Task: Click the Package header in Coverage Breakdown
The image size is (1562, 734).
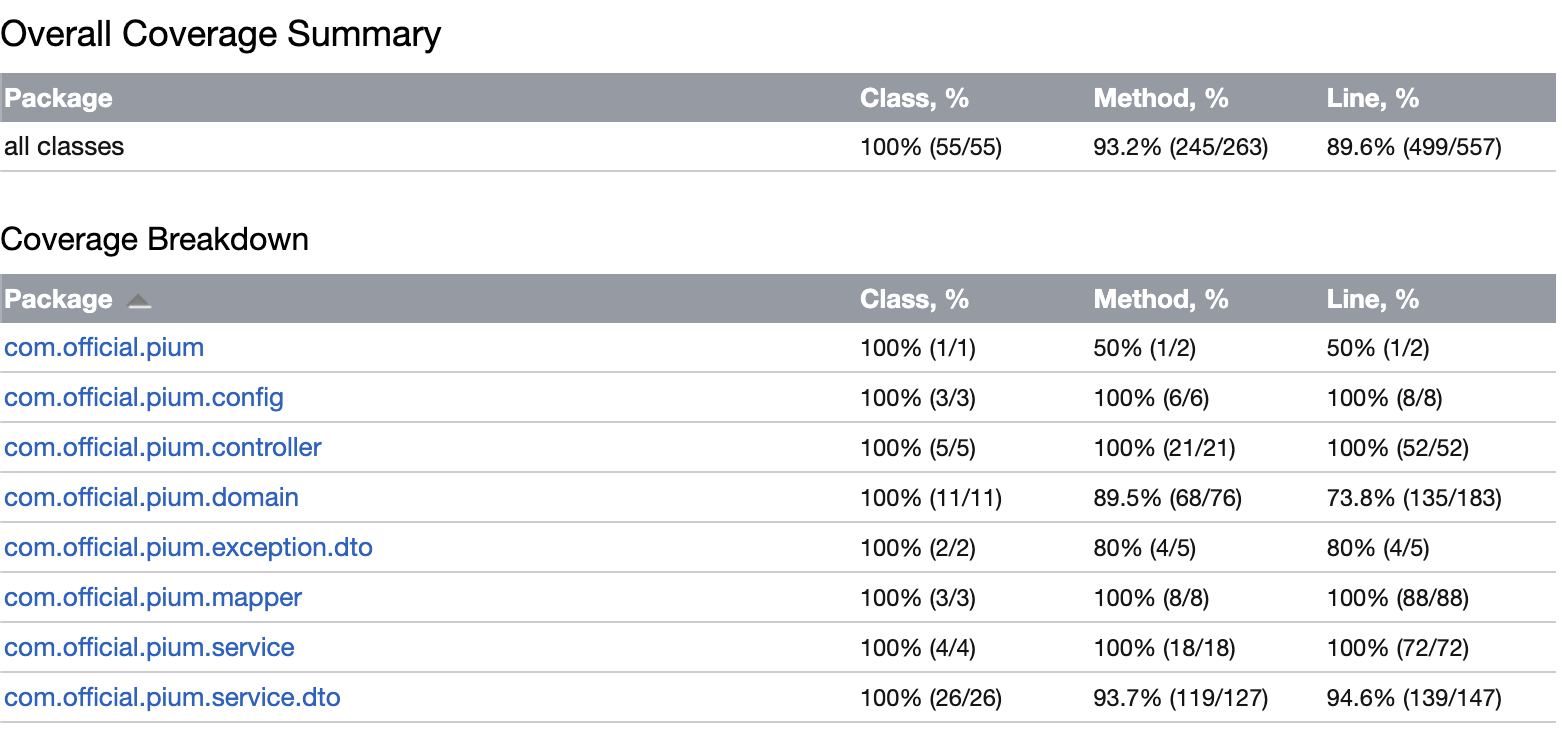Action: [x=58, y=299]
